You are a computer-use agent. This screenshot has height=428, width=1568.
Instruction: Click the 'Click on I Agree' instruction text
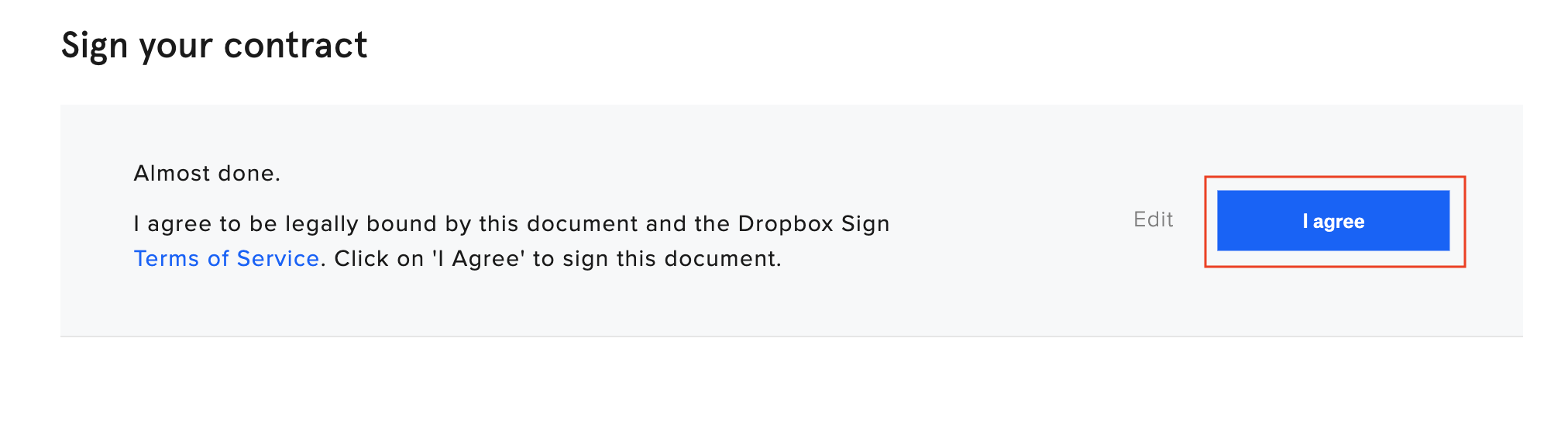click(557, 258)
